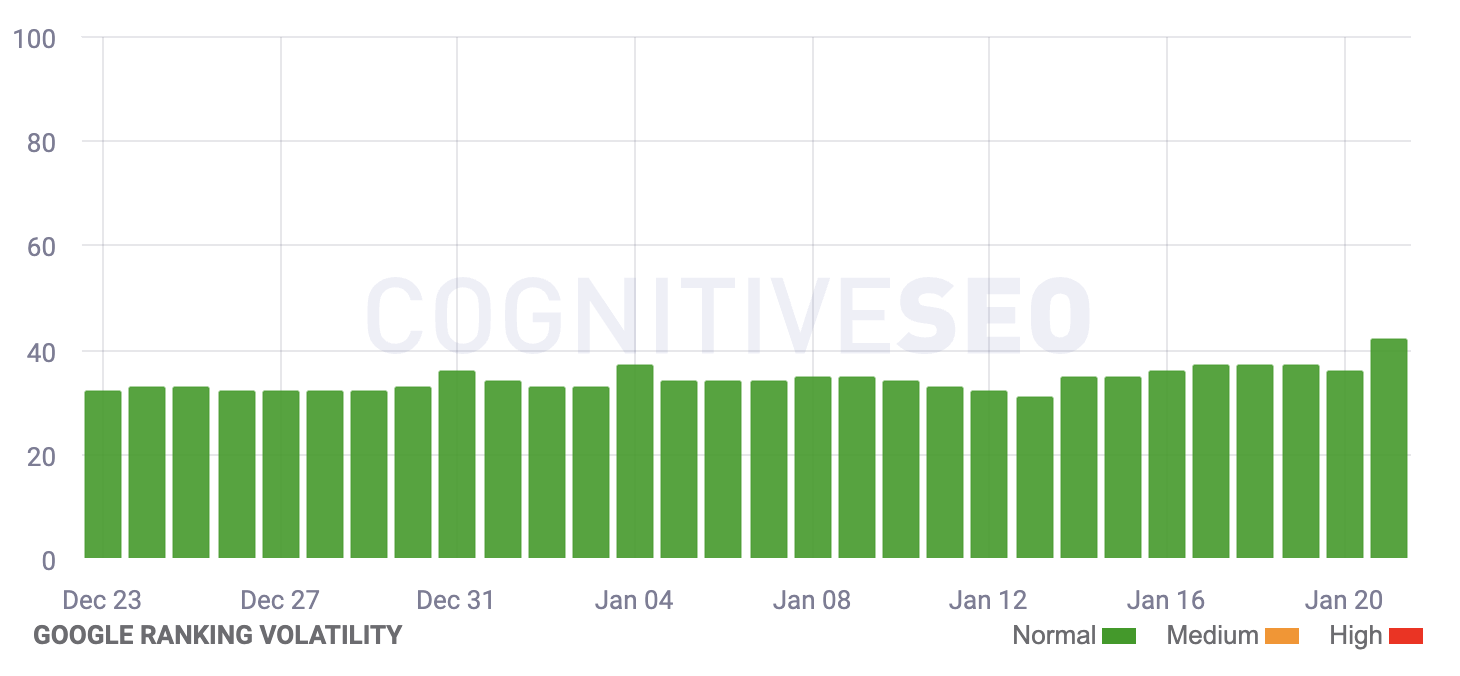
Task: Click the red High legend swatch
Action: 1405,636
